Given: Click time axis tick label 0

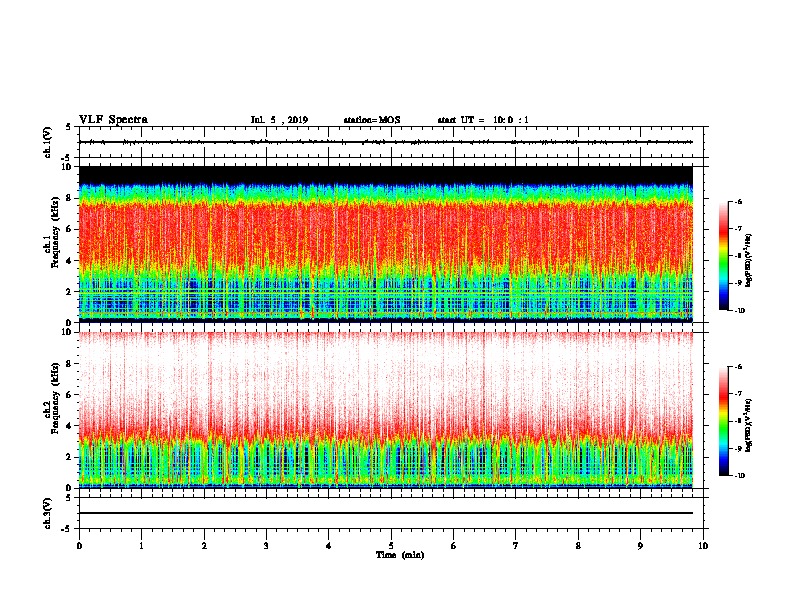Looking at the screenshot, I should [79, 546].
